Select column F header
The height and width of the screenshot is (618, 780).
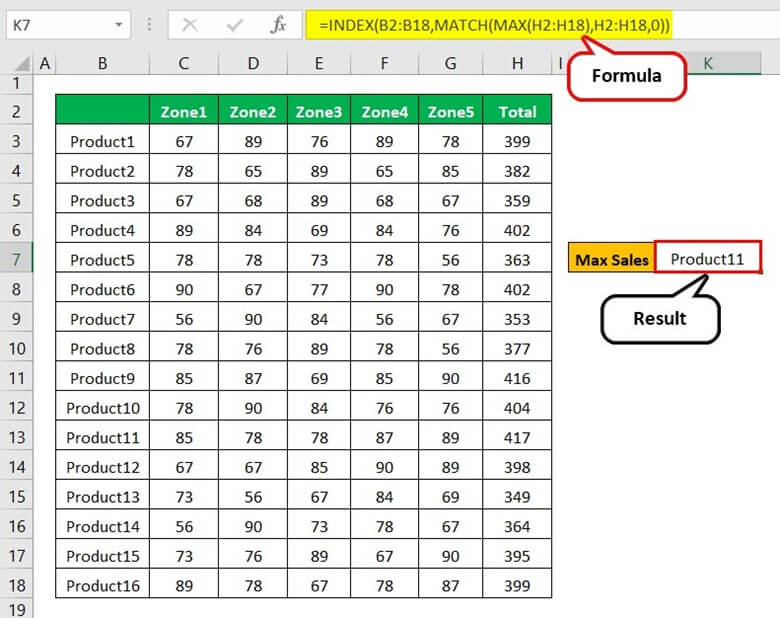[x=385, y=64]
